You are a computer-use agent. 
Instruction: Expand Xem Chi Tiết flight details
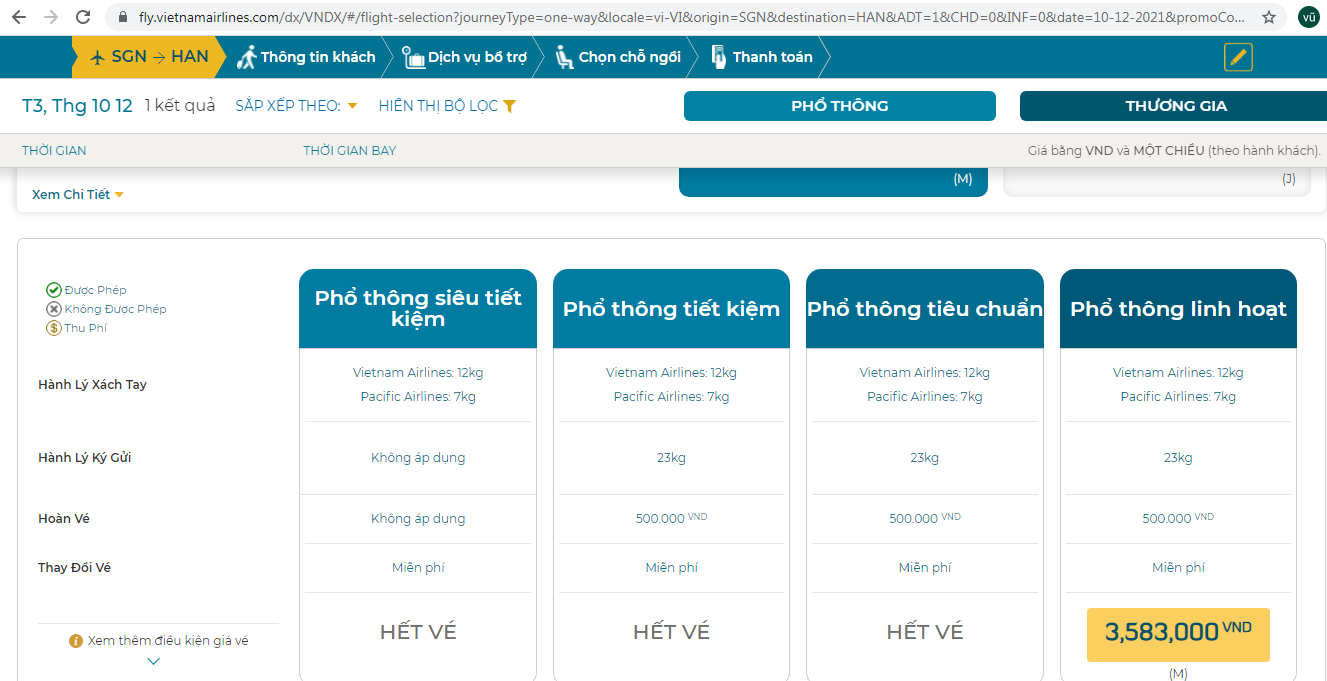(78, 195)
